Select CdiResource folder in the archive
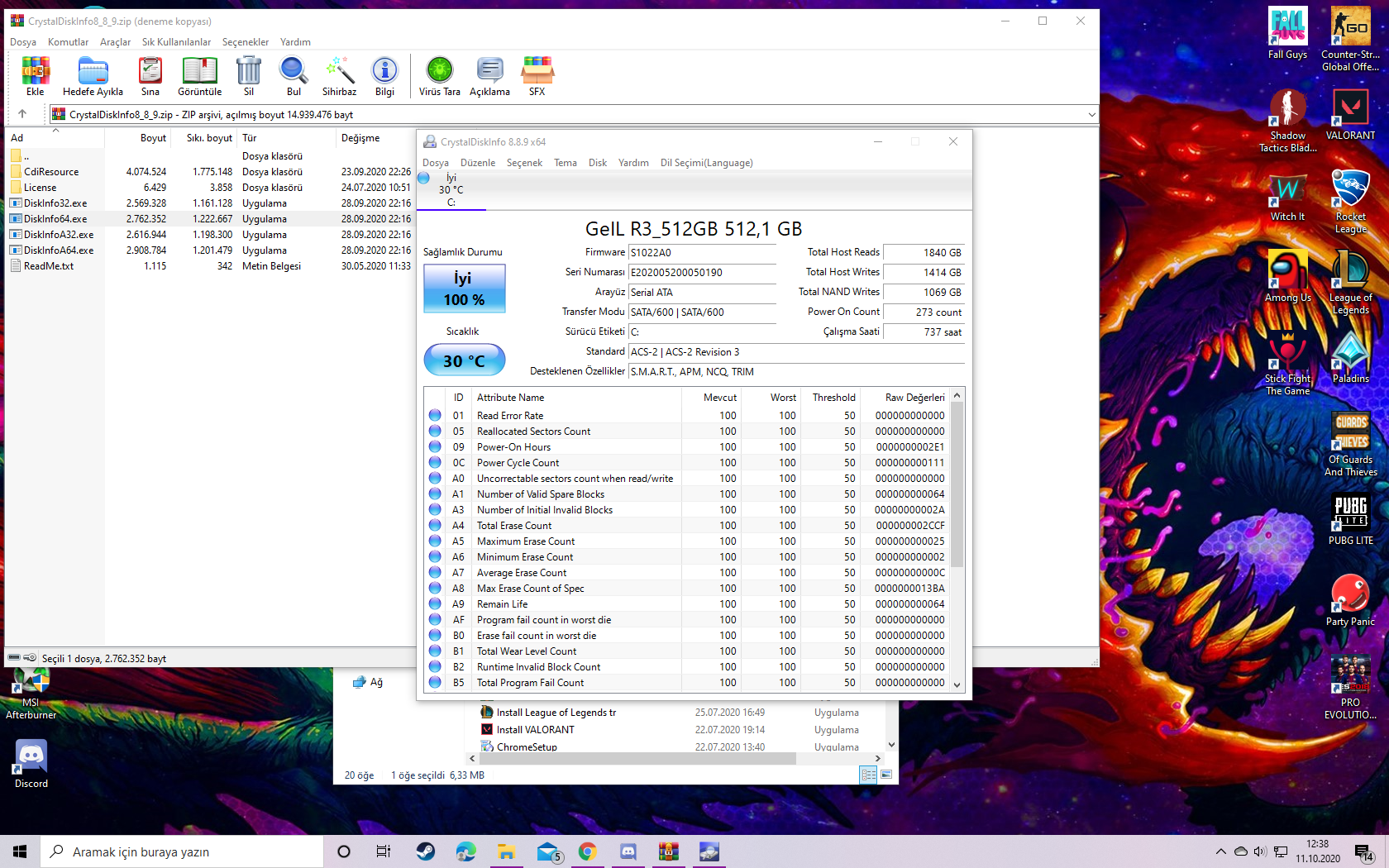Viewport: 1389px width, 868px height. click(x=51, y=172)
